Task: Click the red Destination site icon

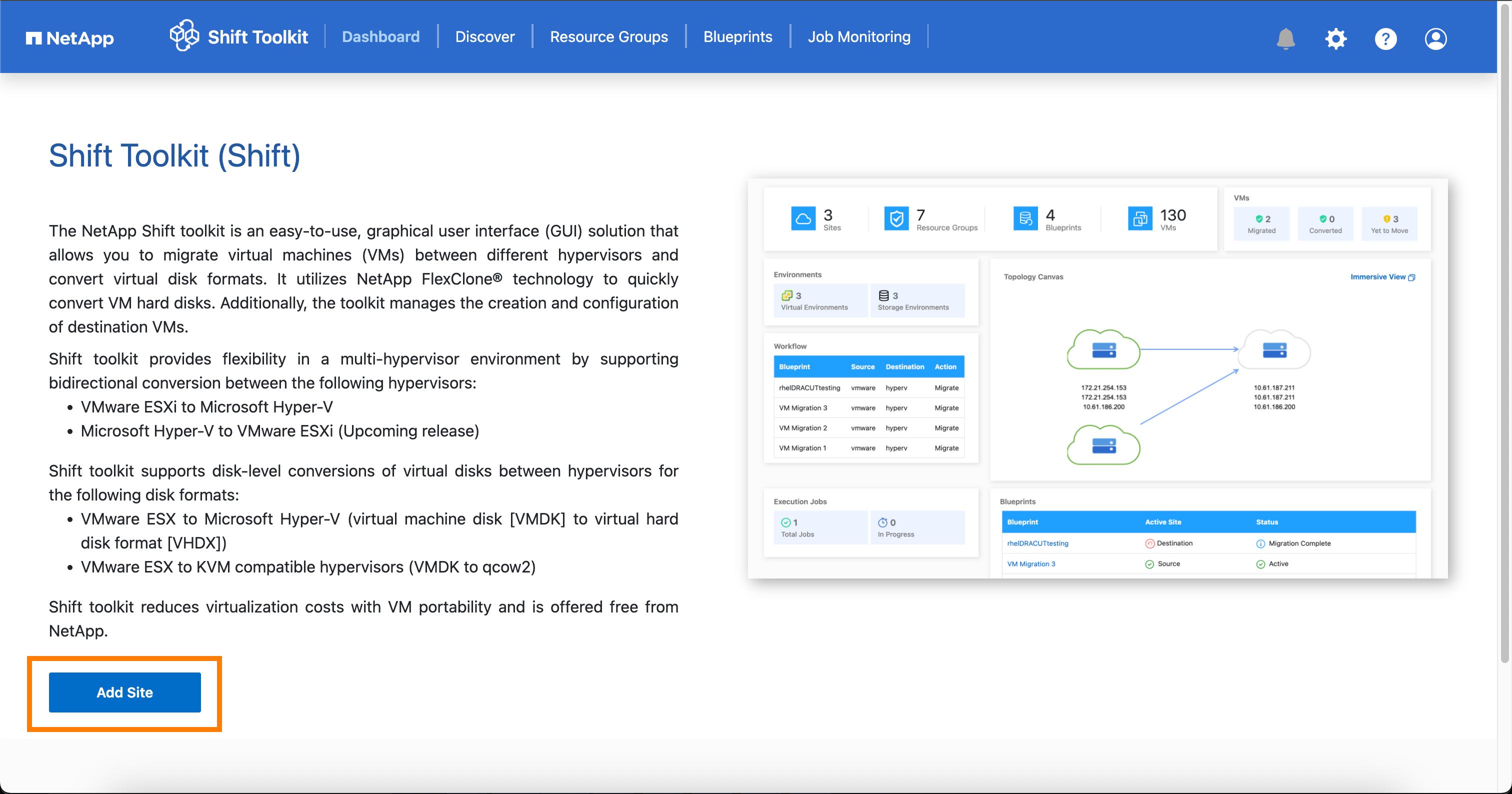Action: click(x=1150, y=544)
